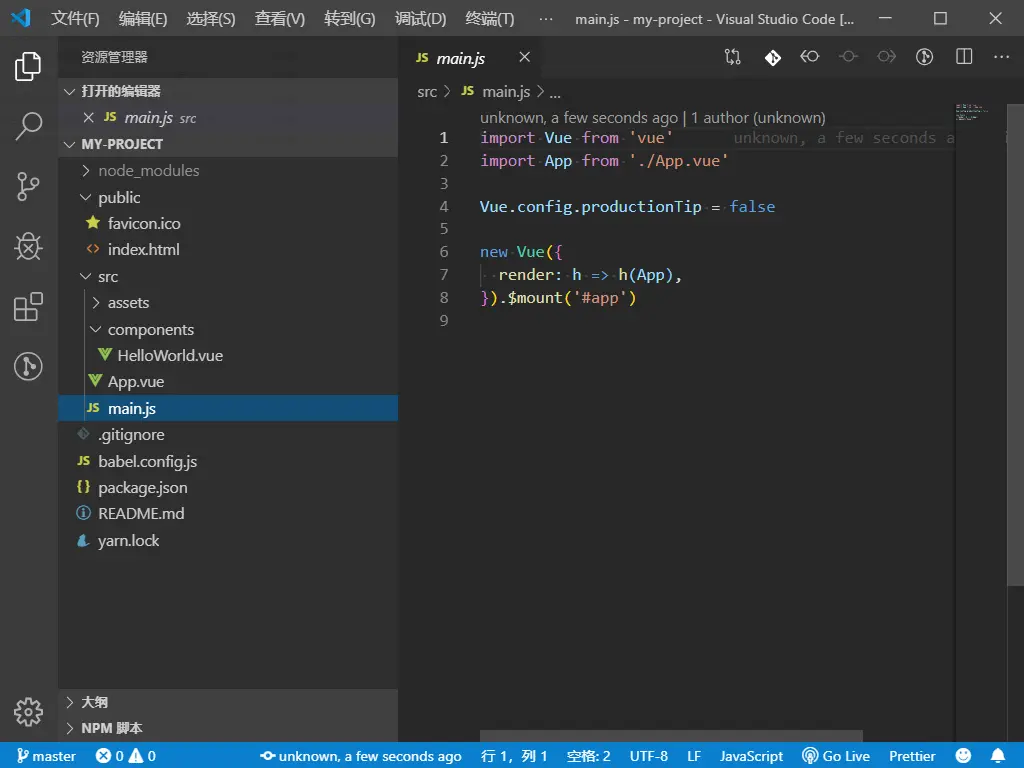Viewport: 1024px width, 768px height.
Task: Expand the 大纲 outline panel
Action: click(x=228, y=702)
